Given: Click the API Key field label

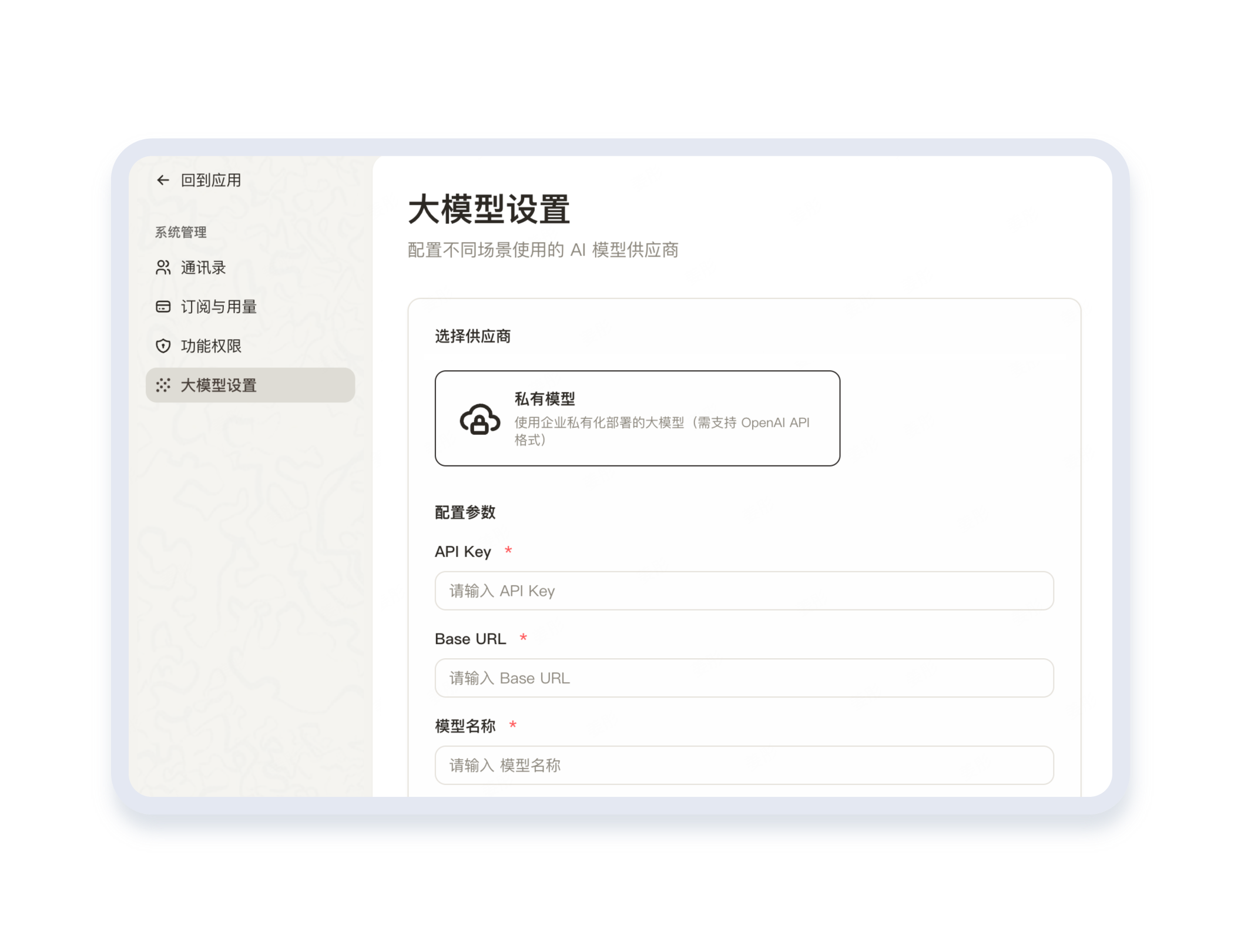Looking at the screenshot, I should (x=462, y=552).
